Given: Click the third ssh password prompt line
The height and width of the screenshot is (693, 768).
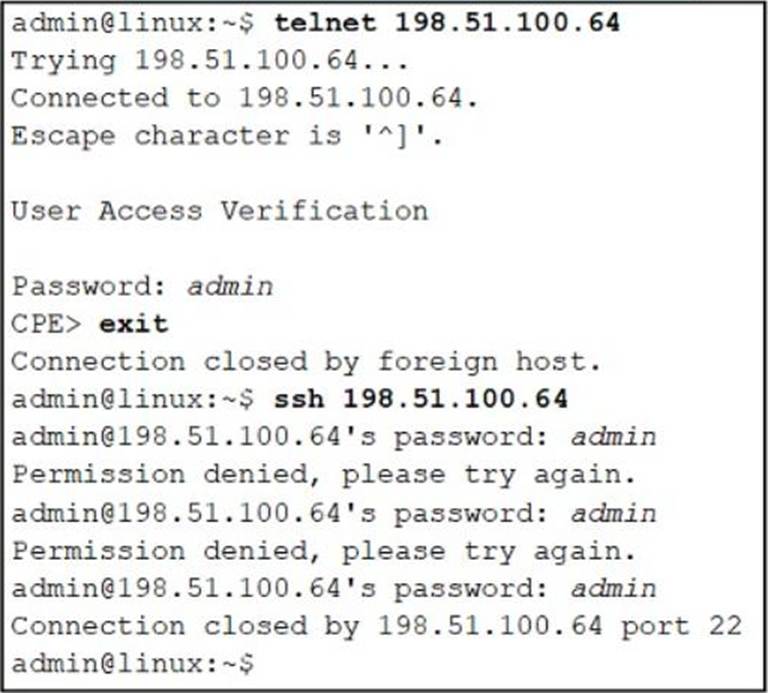Looking at the screenshot, I should [x=333, y=589].
